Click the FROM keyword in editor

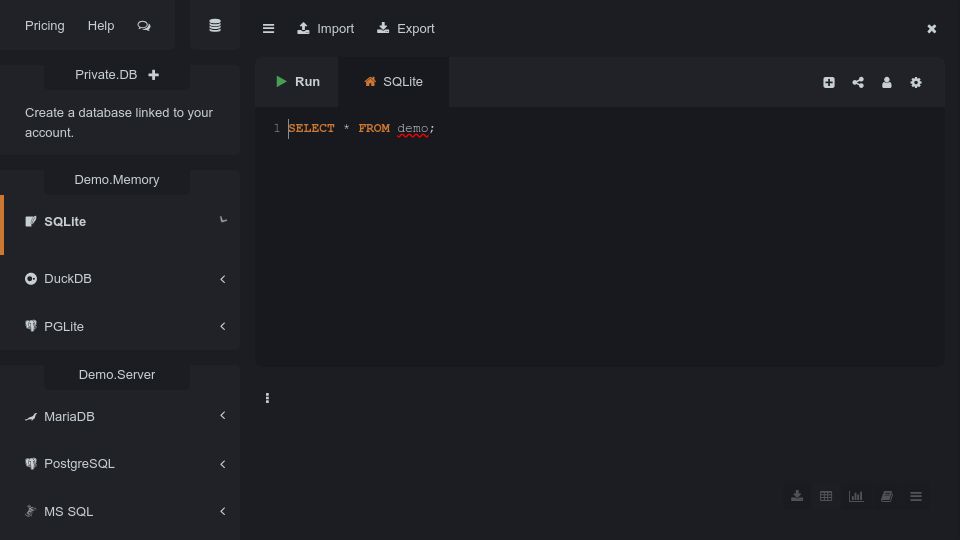[x=374, y=128]
